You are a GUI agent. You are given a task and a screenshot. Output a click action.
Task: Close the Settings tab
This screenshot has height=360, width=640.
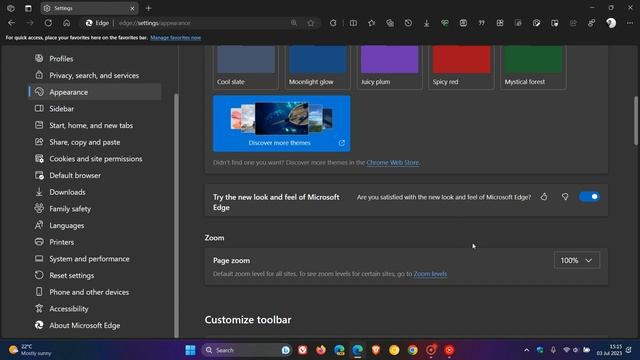point(132,8)
